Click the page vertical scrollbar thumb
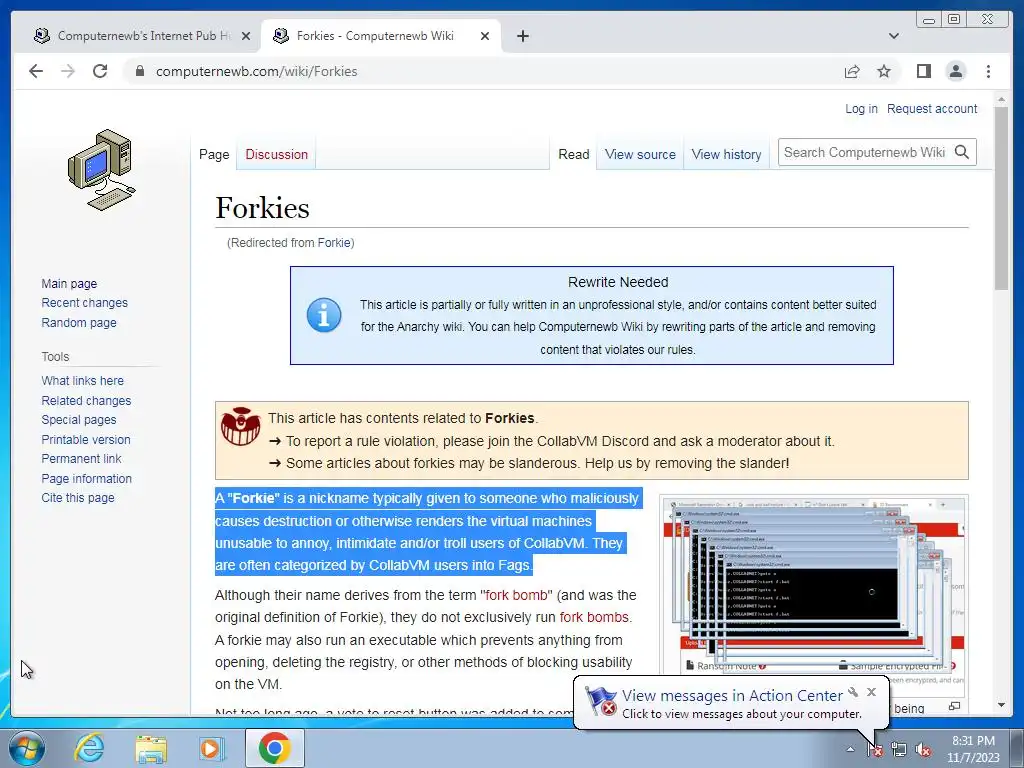This screenshot has height=768, width=1024. [1001, 198]
